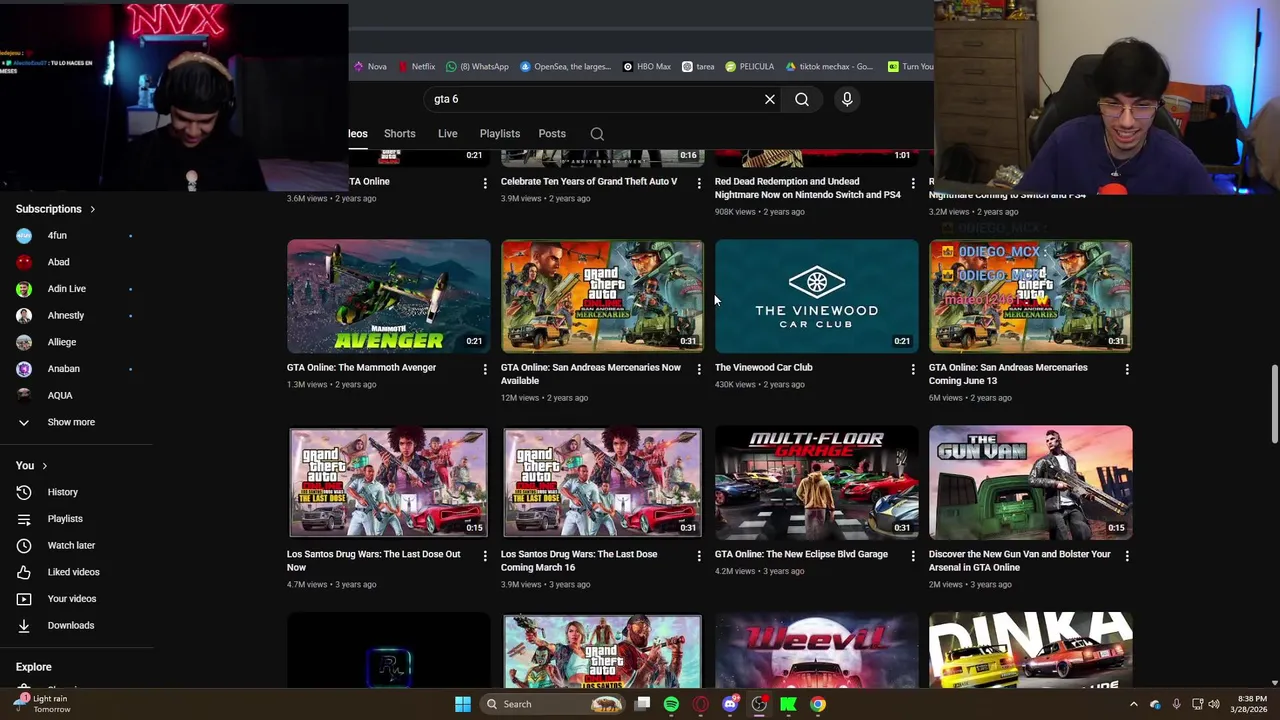Viewport: 1280px width, 720px height.
Task: Open title 'Los Santos Drug Wars: The Last Dose Coming March 16'
Action: (x=579, y=560)
